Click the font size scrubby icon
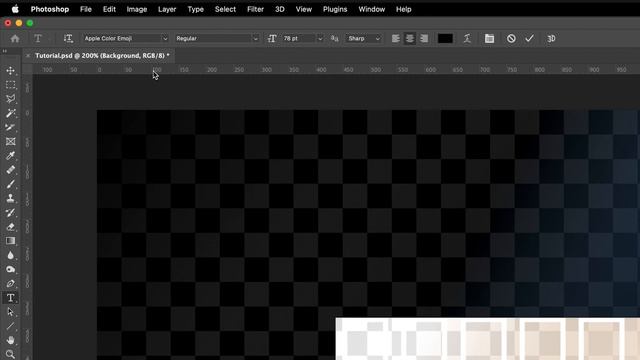 click(272, 38)
